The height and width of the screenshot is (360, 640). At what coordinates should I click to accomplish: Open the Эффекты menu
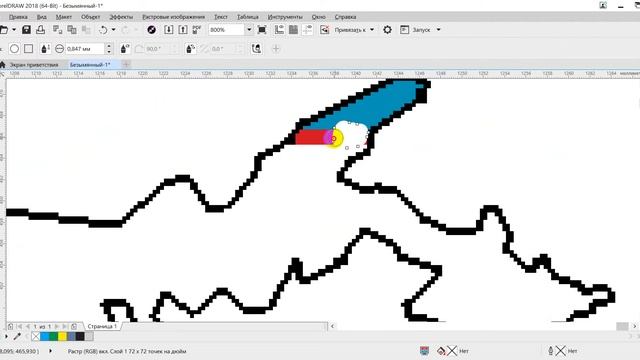coord(121,17)
